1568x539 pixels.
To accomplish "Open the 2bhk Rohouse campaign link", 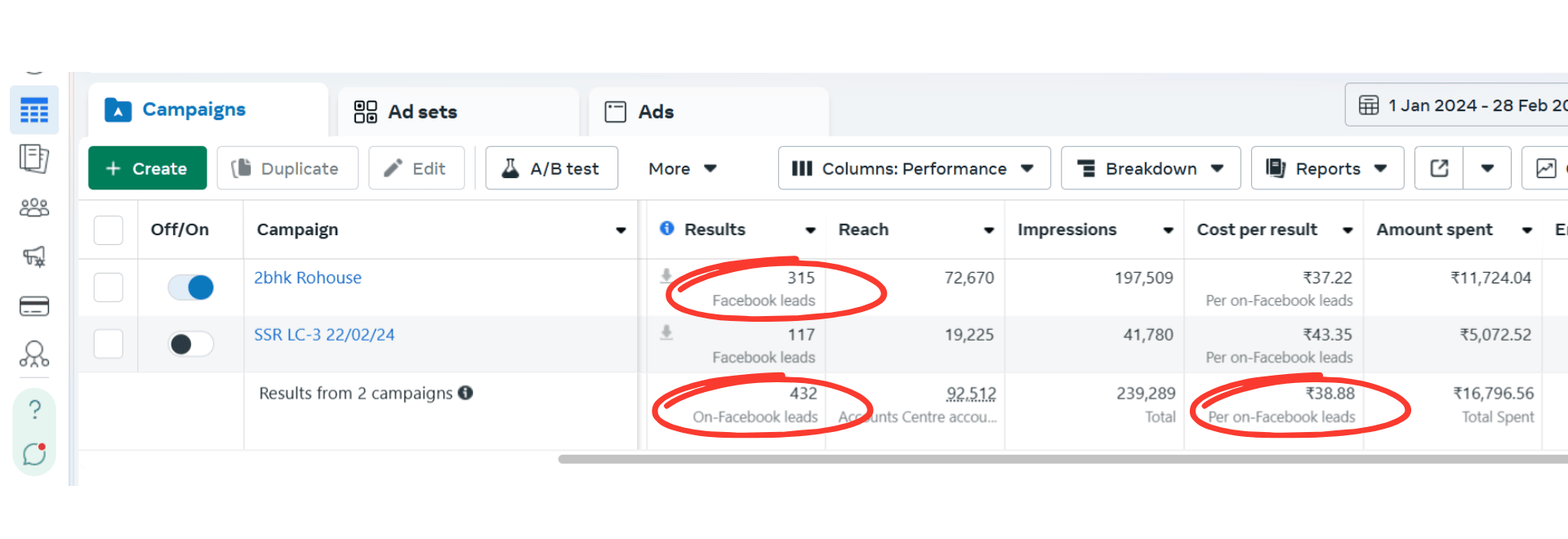I will (308, 278).
